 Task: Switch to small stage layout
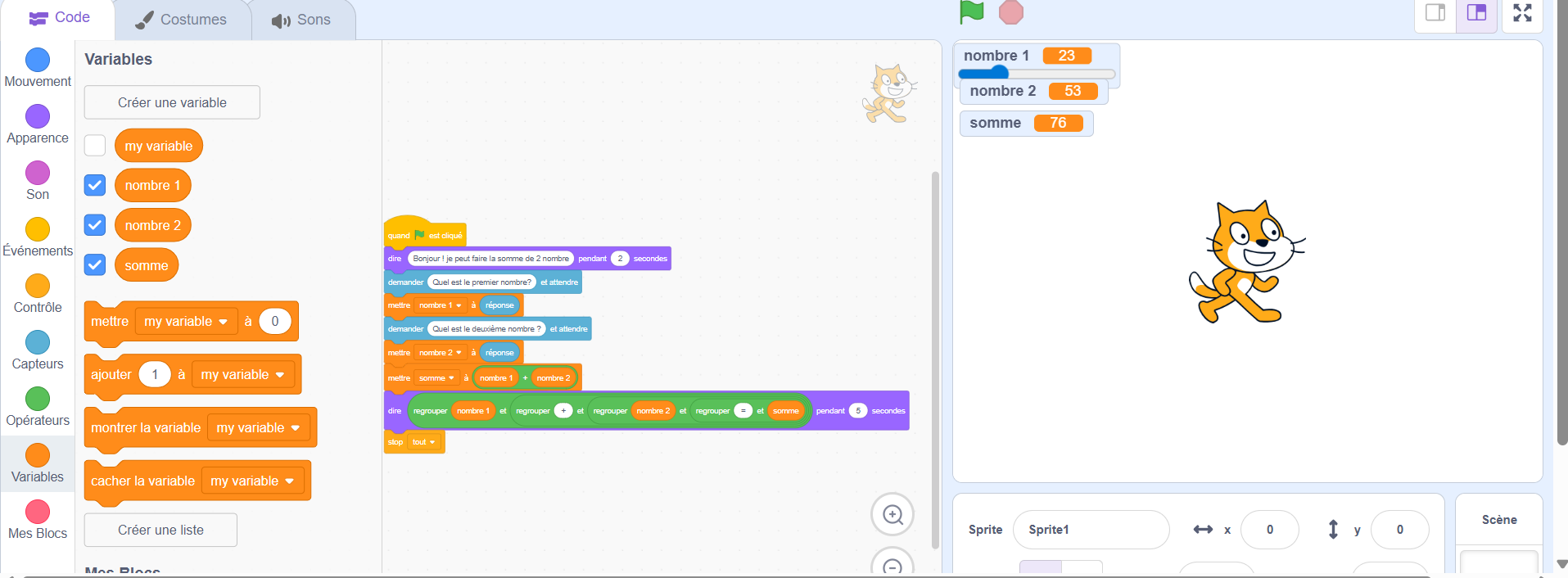pos(1435,13)
